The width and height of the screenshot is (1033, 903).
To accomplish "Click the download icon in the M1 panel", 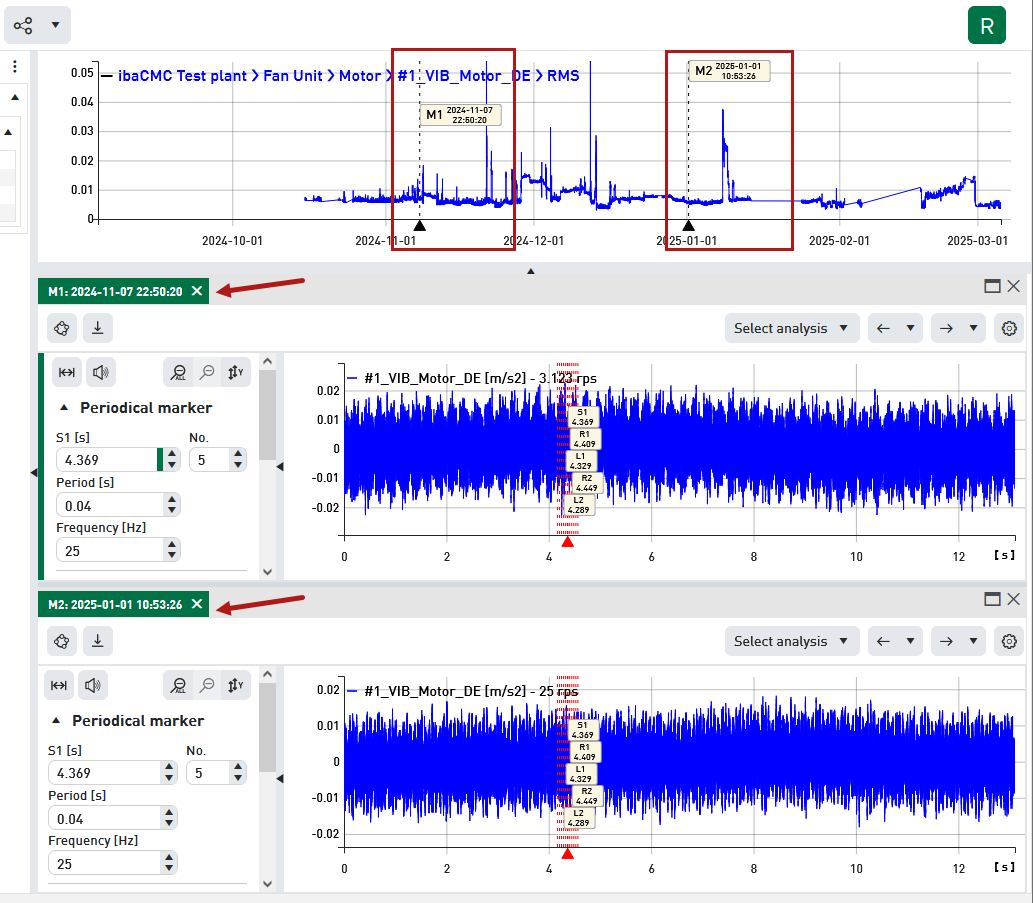I will click(x=97, y=328).
